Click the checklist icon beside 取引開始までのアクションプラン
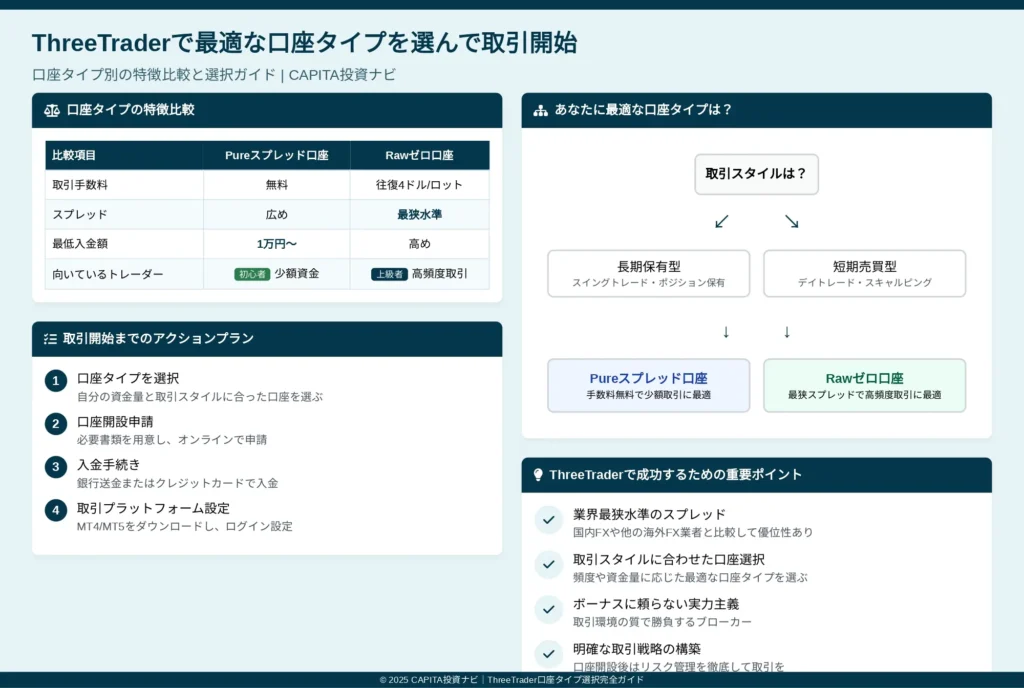The height and width of the screenshot is (688, 1024). [x=50, y=339]
